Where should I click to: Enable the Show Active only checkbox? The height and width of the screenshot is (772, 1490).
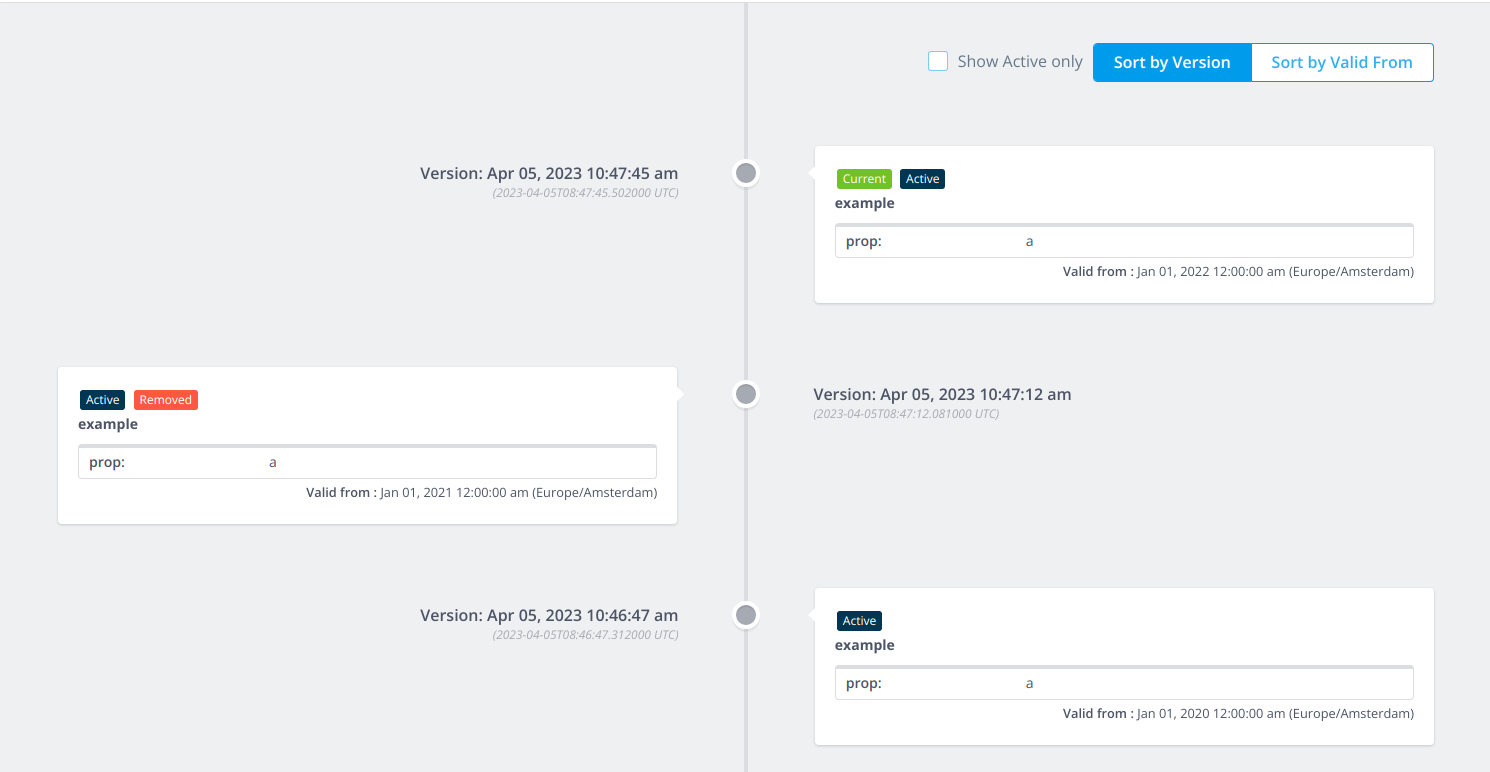pyautogui.click(x=938, y=62)
